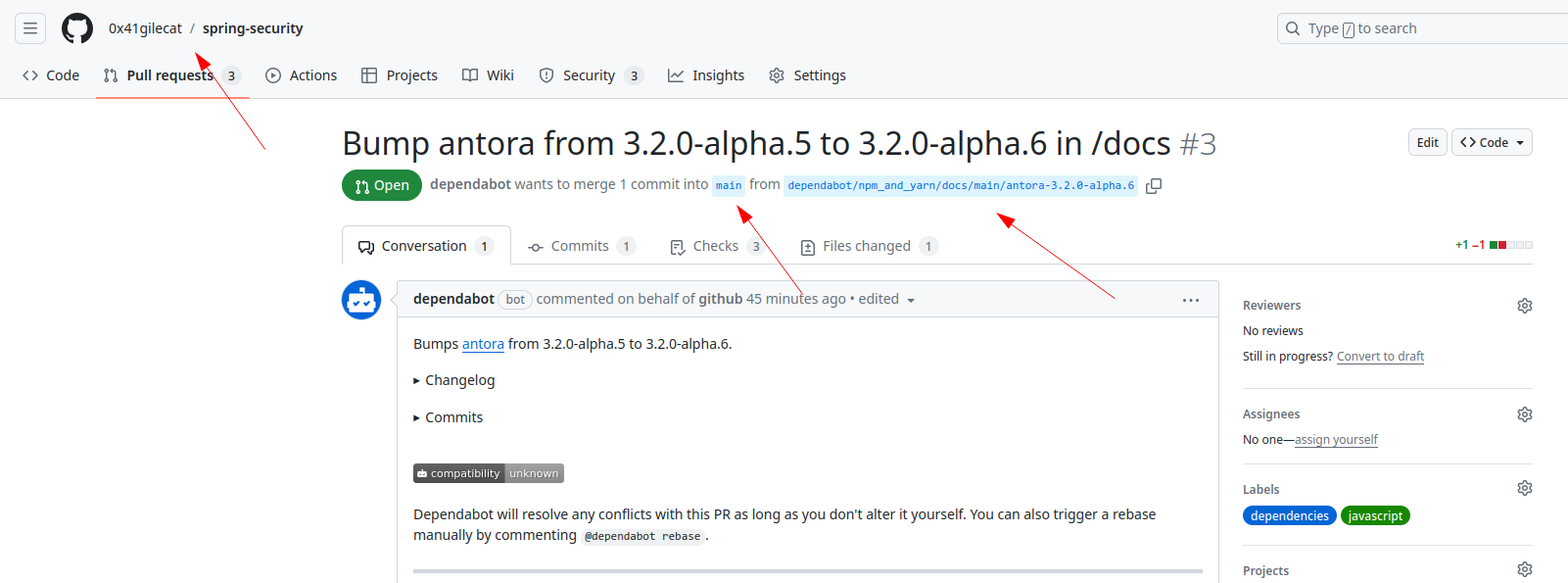Select the javascript label
Image resolution: width=1568 pixels, height=583 pixels.
tap(1375, 516)
